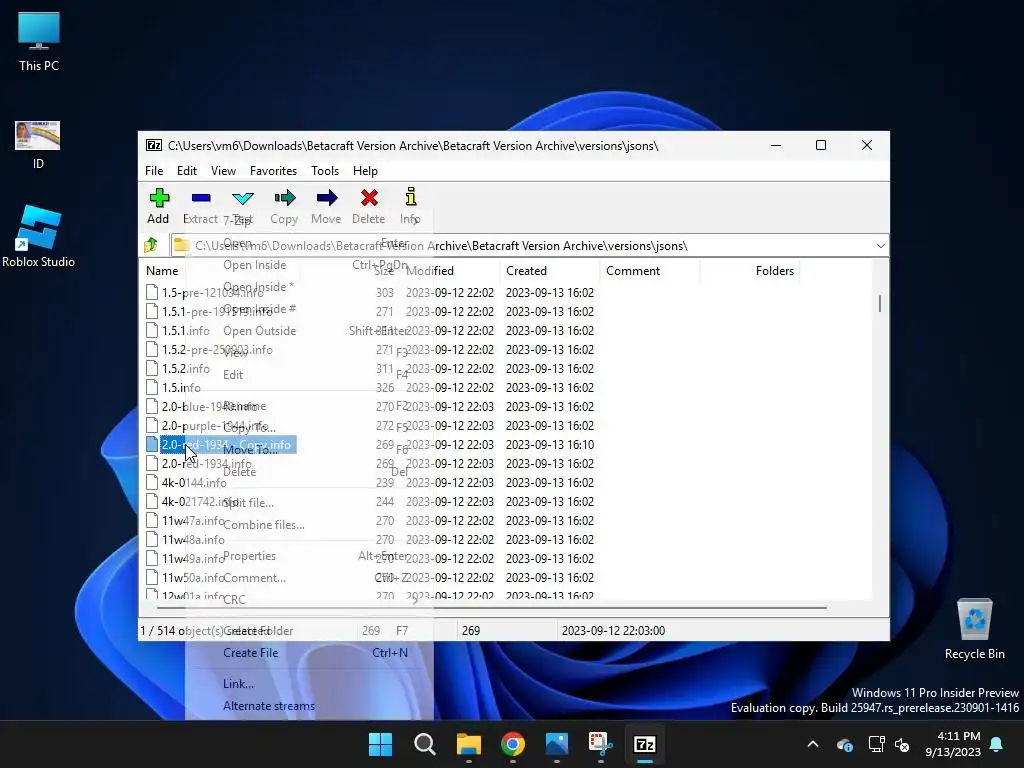Open the File menu
Viewport: 1024px width, 768px height.
point(154,170)
